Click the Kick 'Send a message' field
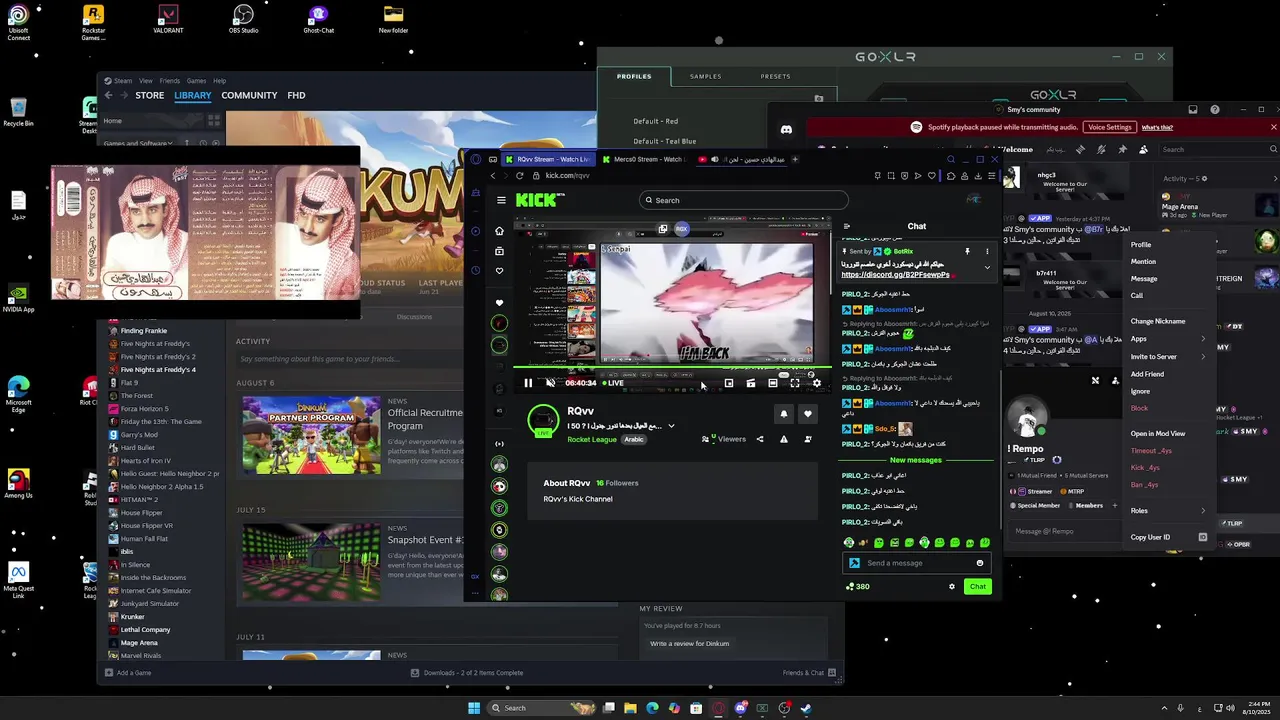This screenshot has width=1280, height=720. pos(917,563)
